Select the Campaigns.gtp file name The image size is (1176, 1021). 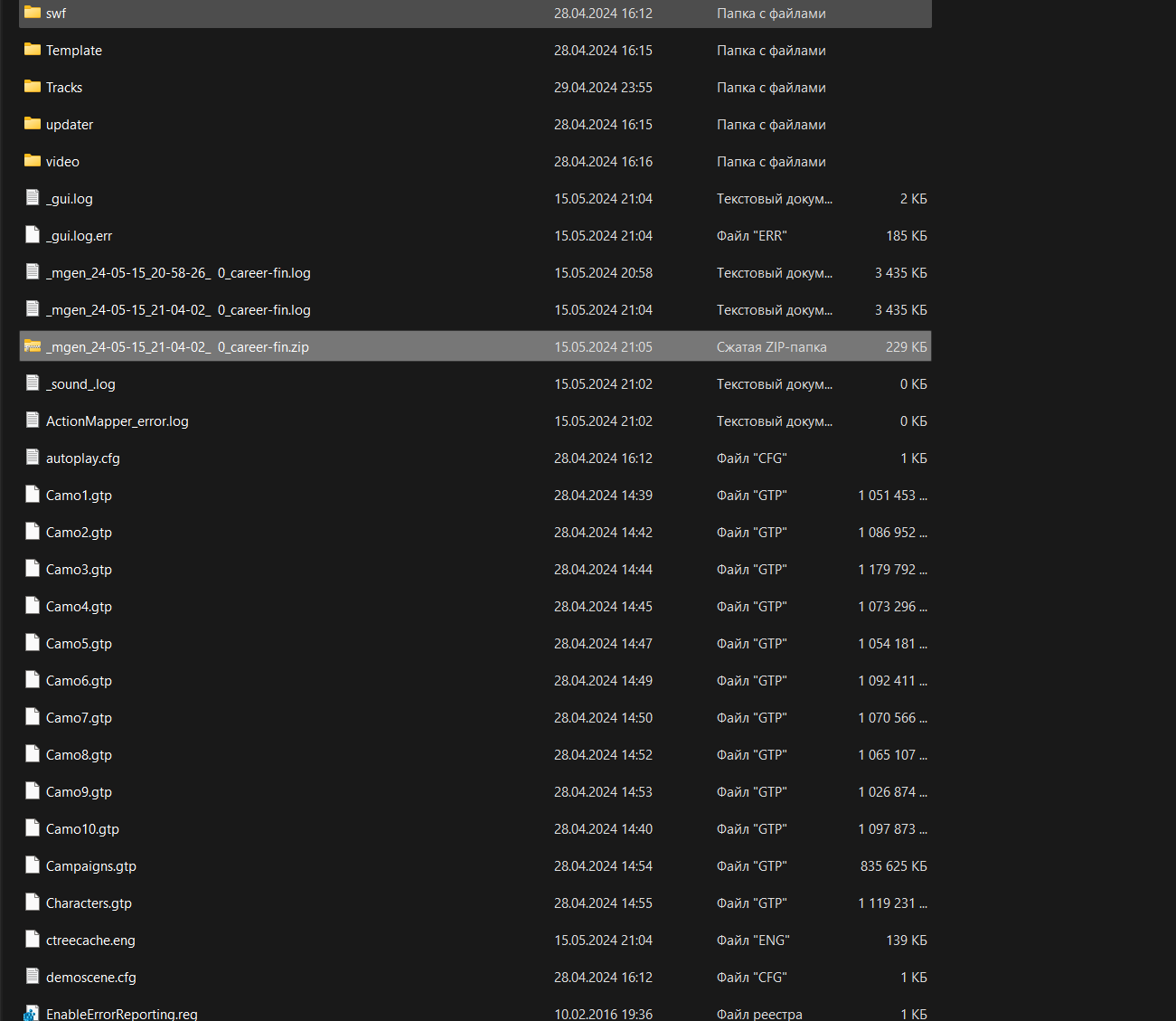(91, 866)
